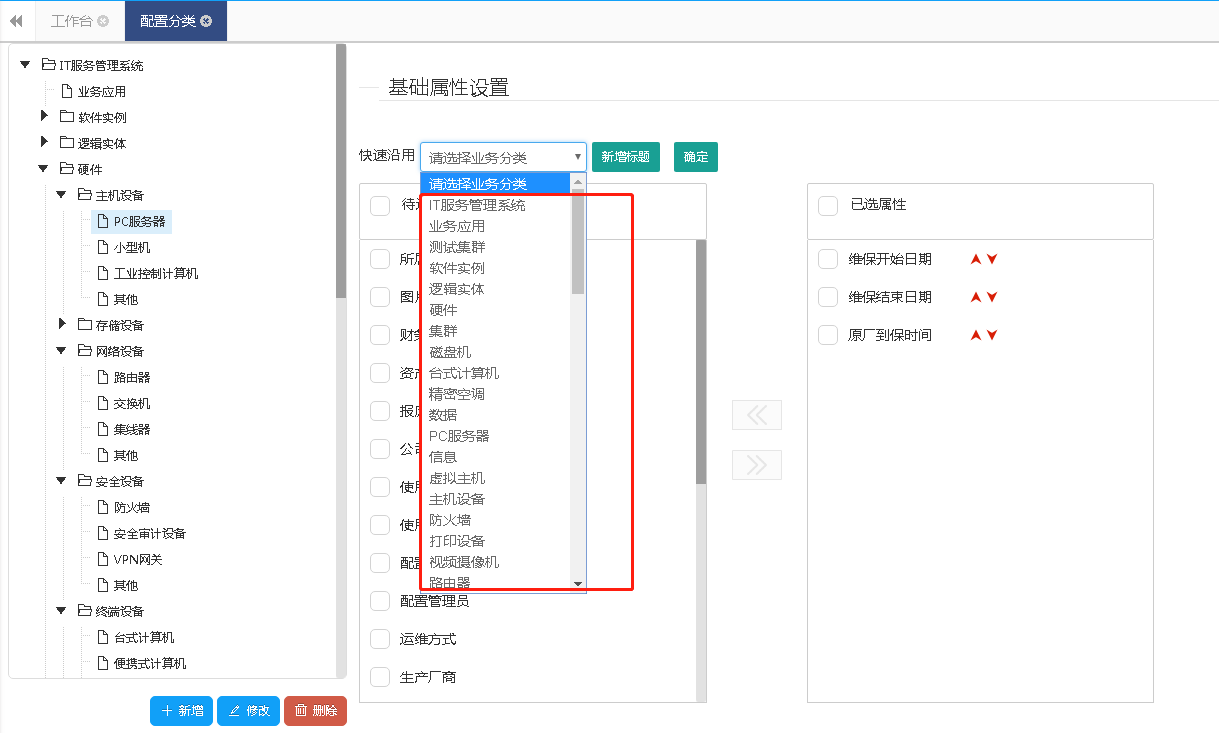Expand the 存储设备 tree node
The height and width of the screenshot is (733, 1219).
click(x=62, y=324)
